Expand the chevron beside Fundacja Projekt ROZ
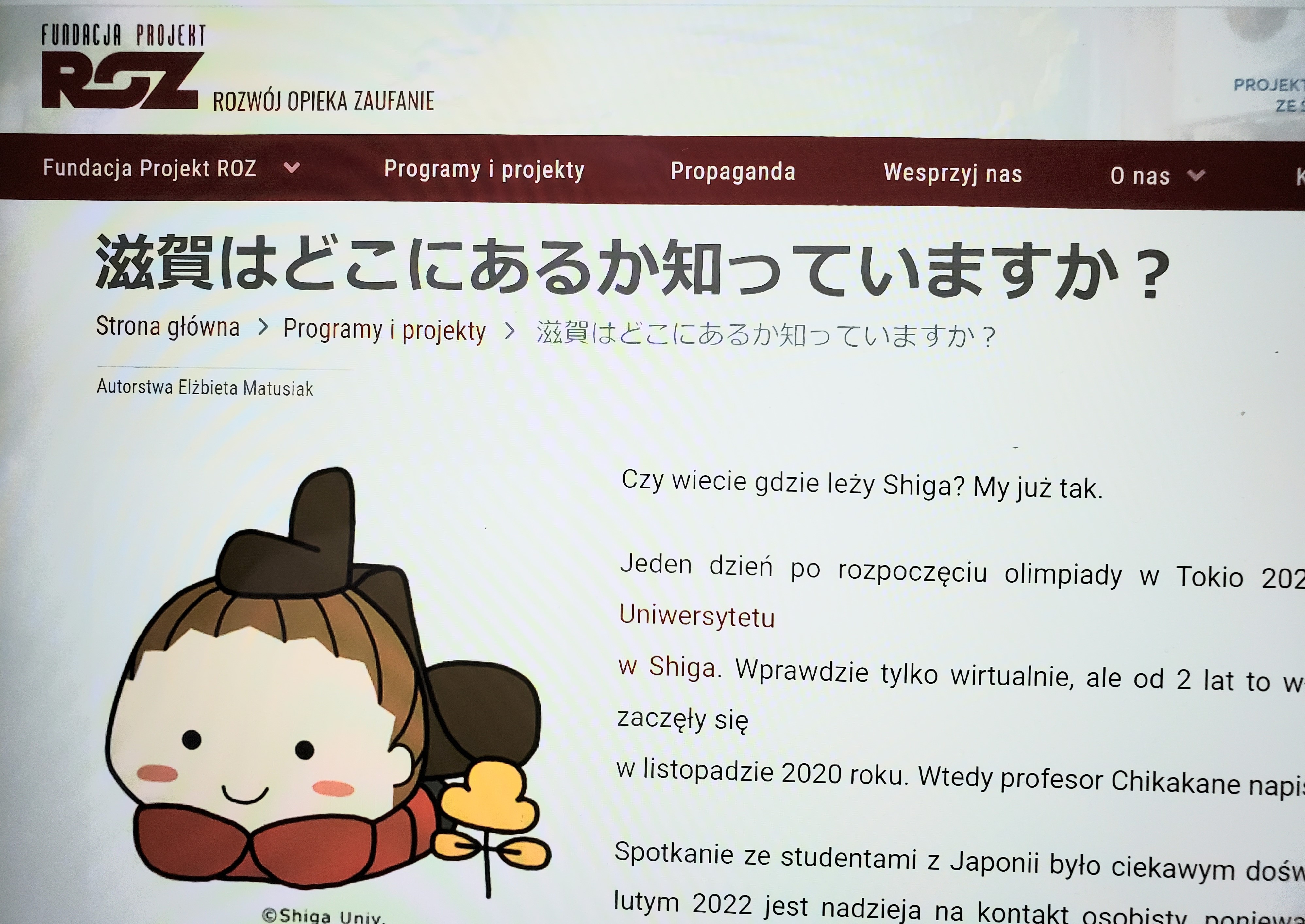The width and height of the screenshot is (1305, 924). click(292, 168)
